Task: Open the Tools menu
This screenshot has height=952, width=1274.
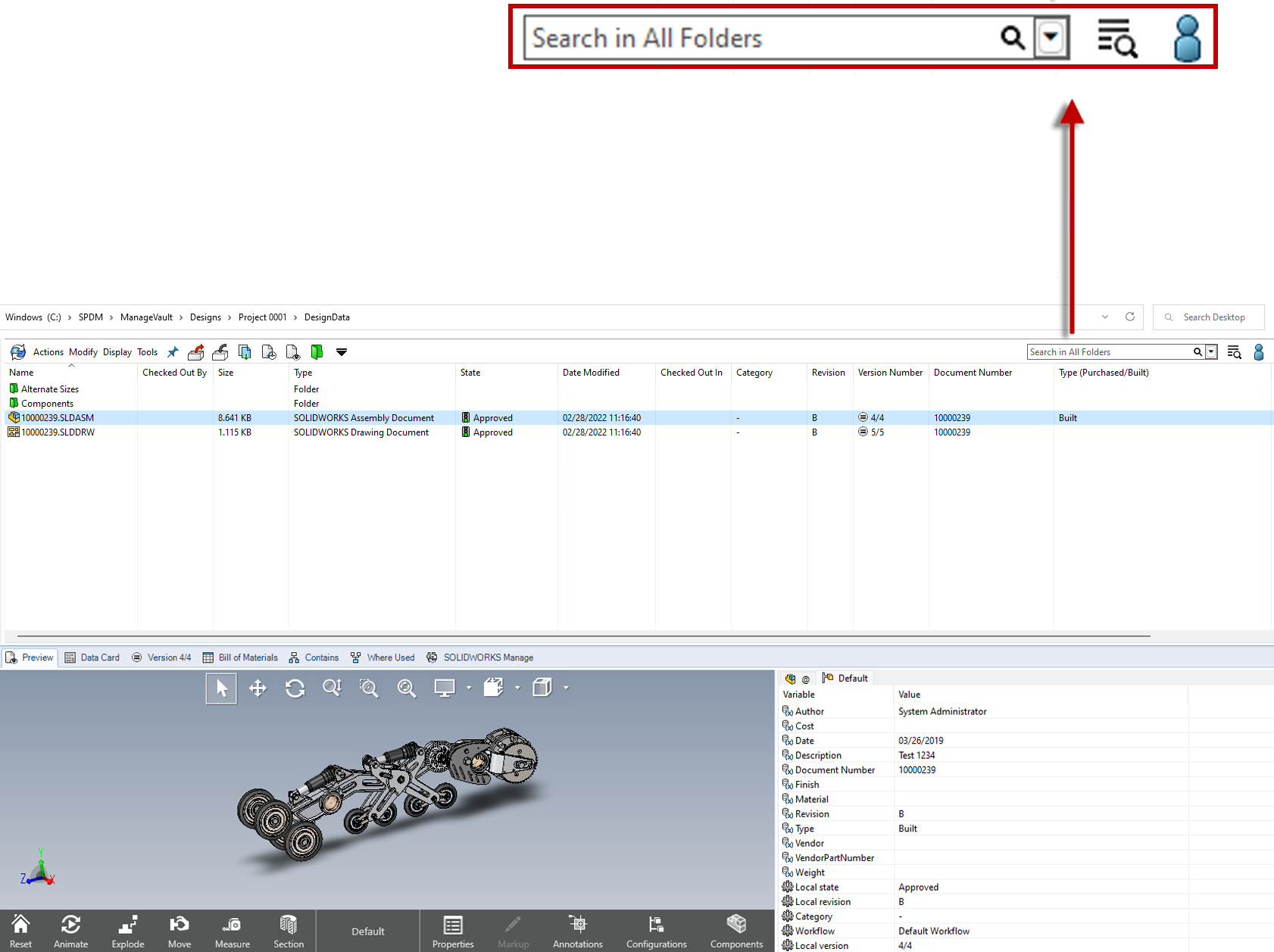Action: click(148, 352)
